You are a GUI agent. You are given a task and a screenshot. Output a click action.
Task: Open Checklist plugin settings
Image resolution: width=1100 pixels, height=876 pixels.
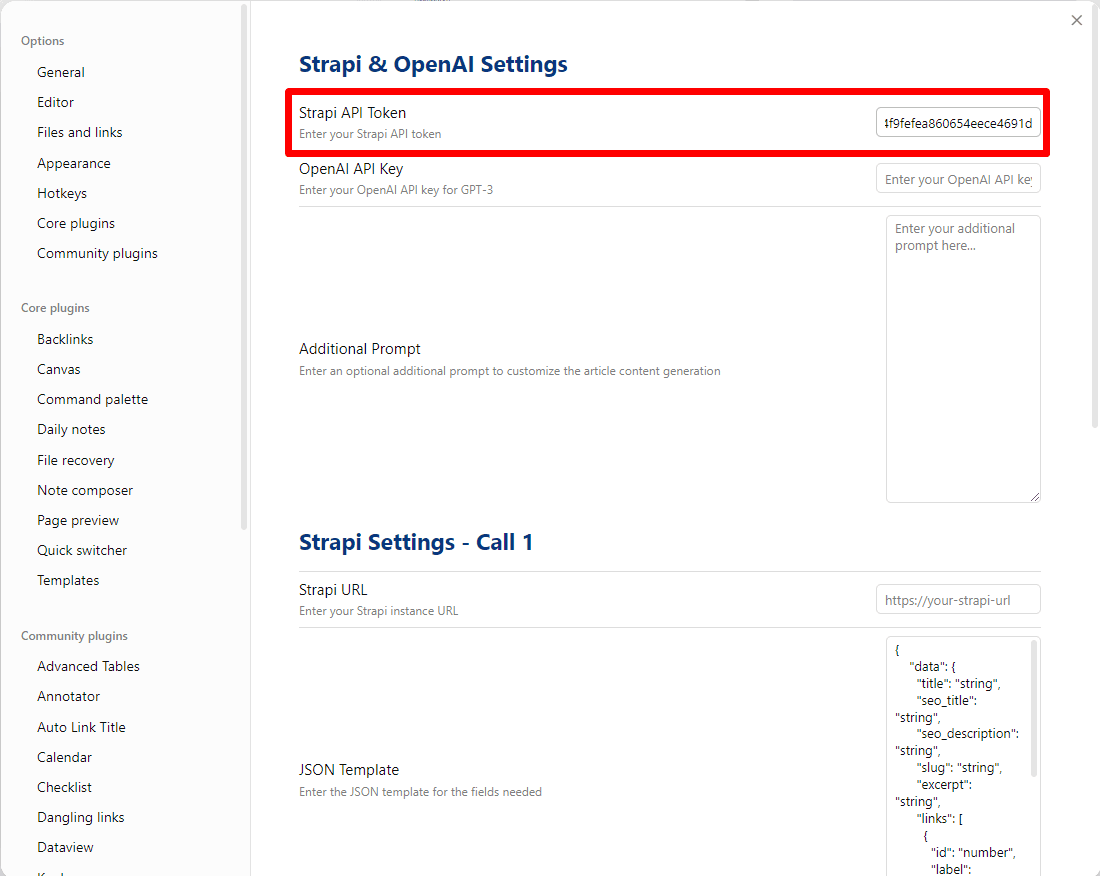point(64,788)
